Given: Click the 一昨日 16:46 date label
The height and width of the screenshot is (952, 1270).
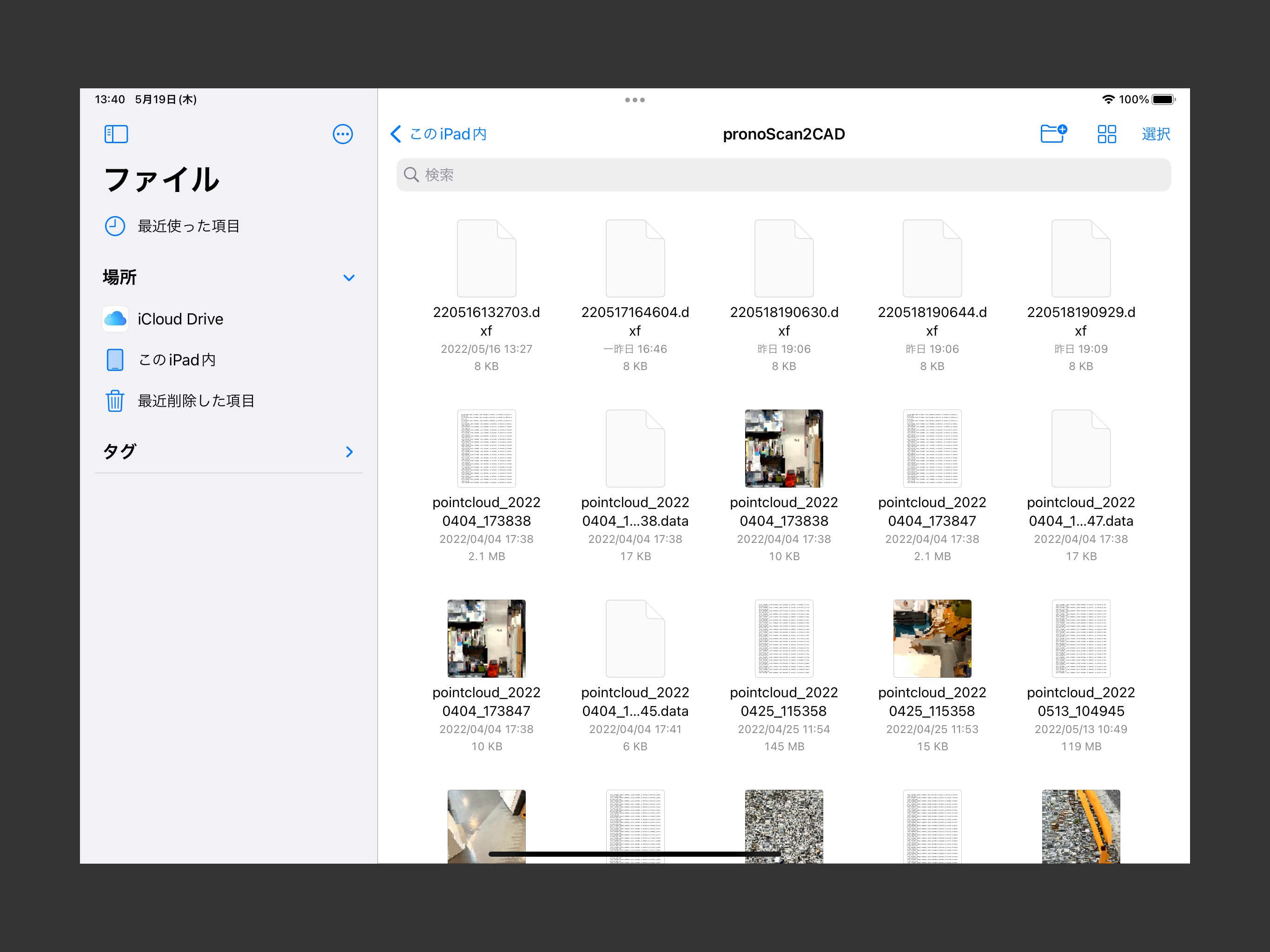Looking at the screenshot, I should point(635,349).
